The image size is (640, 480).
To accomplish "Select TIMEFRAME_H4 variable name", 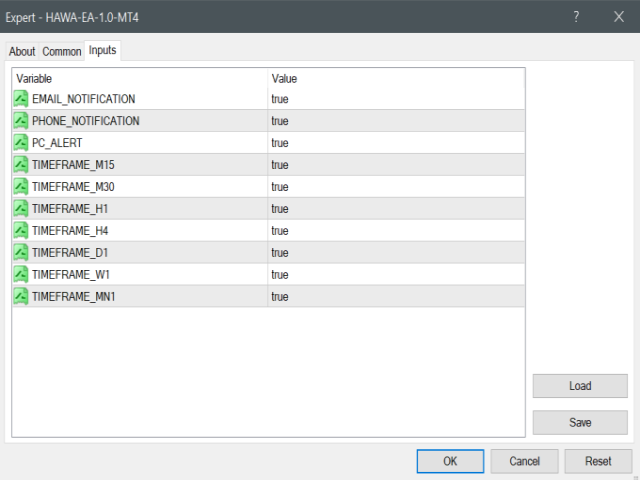I will tap(70, 231).
